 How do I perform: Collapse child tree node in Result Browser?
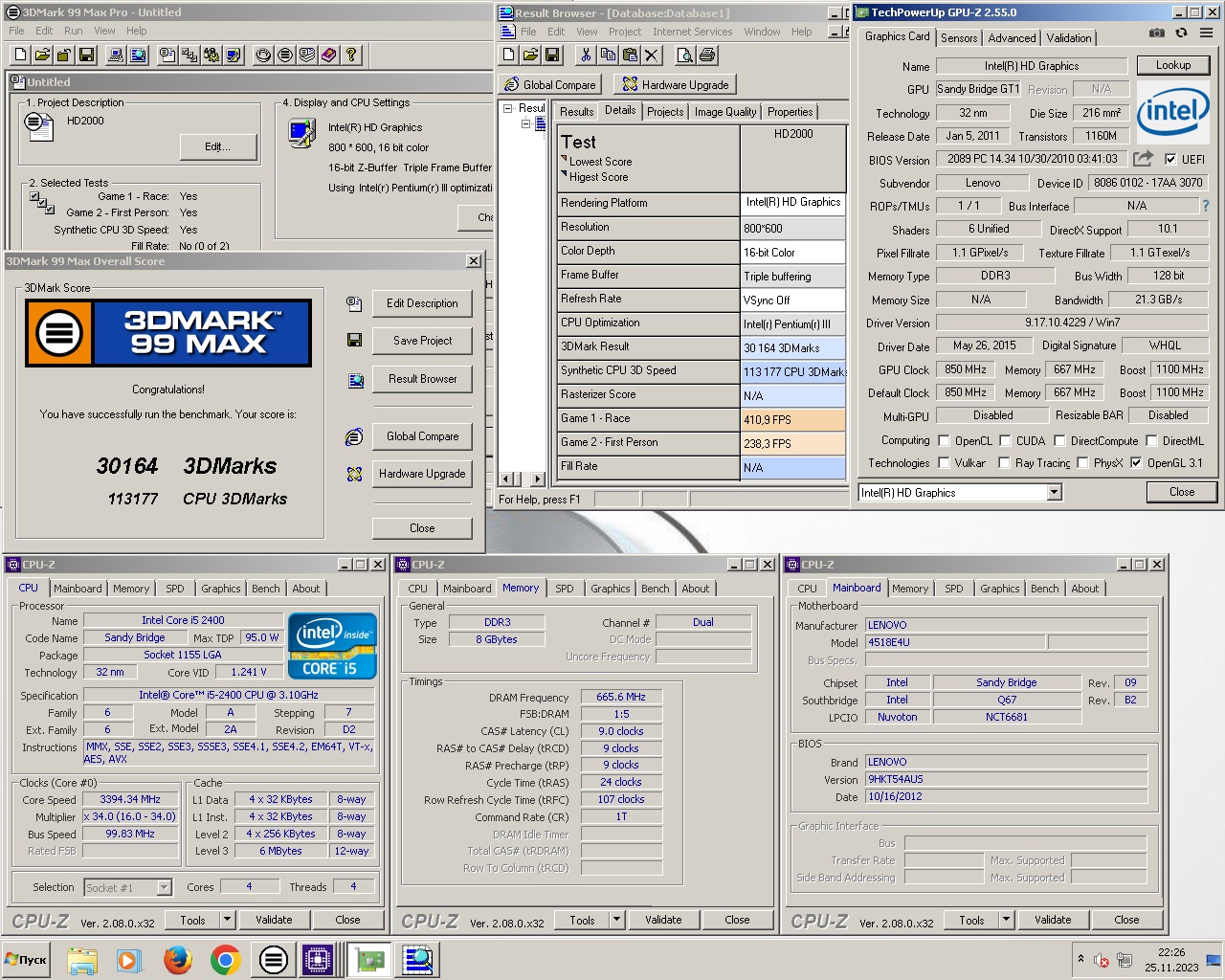coord(525,124)
